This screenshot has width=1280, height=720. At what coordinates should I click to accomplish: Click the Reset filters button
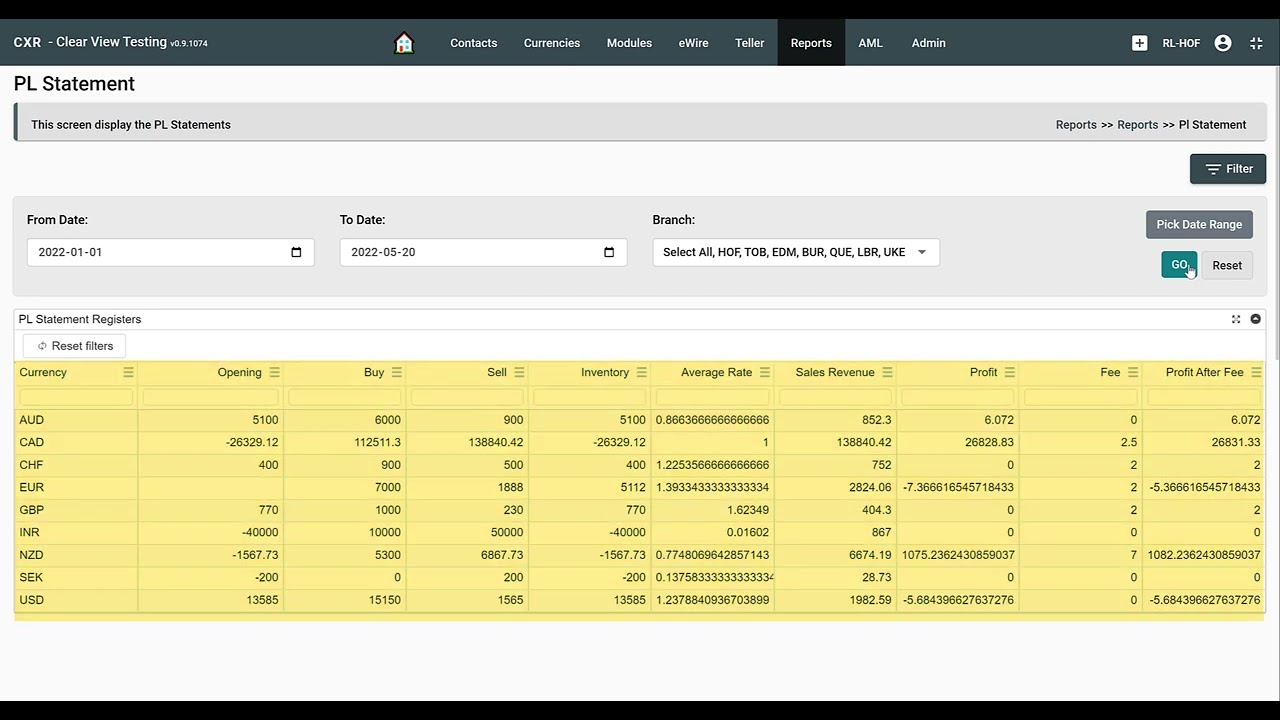75,346
